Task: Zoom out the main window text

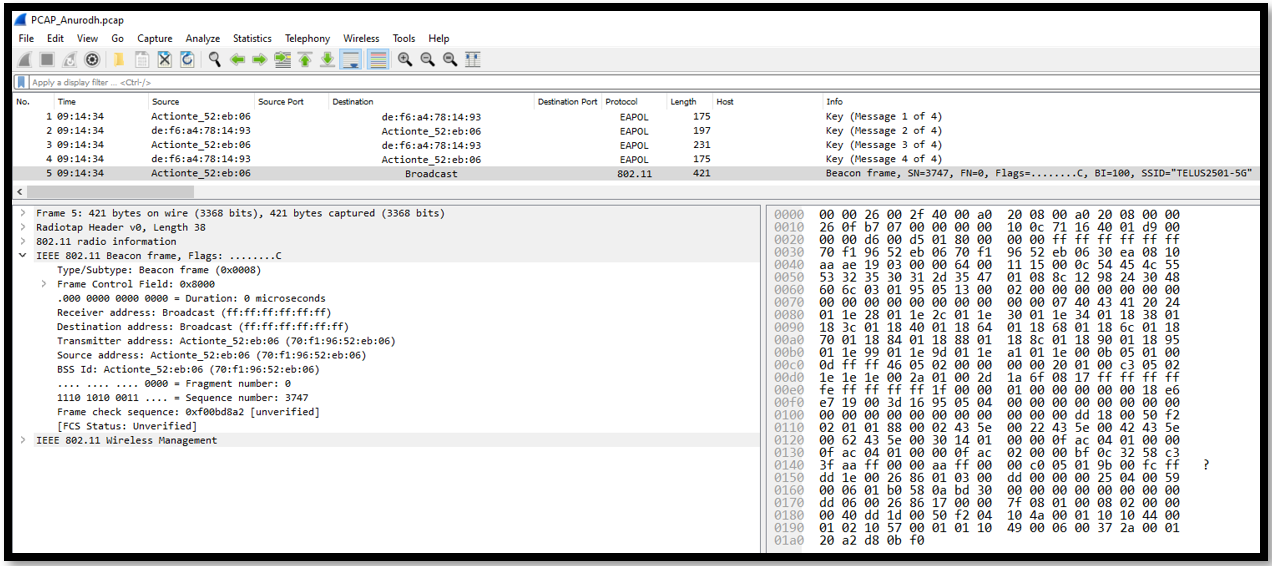Action: click(428, 60)
